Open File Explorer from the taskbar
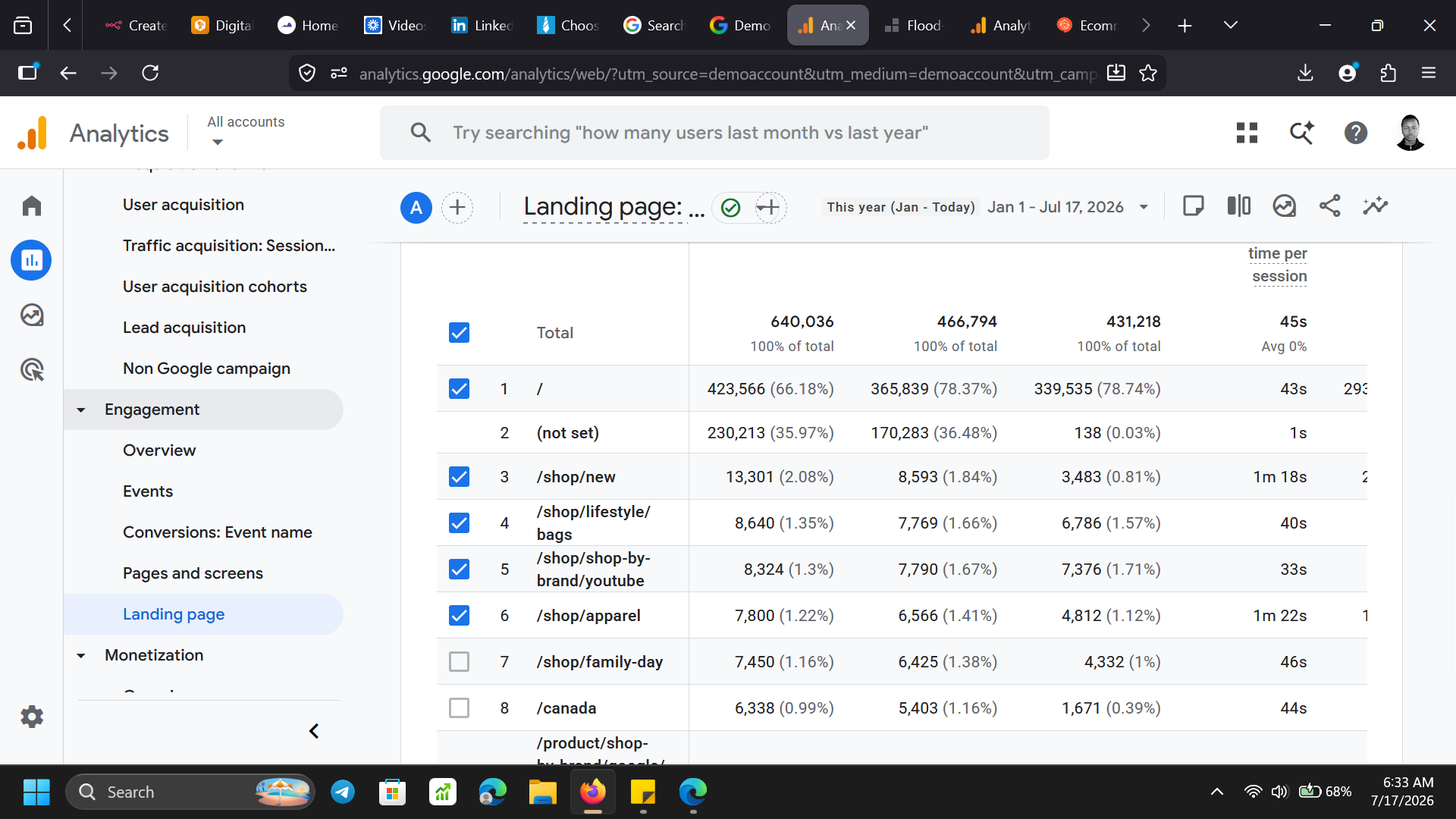 (x=542, y=792)
